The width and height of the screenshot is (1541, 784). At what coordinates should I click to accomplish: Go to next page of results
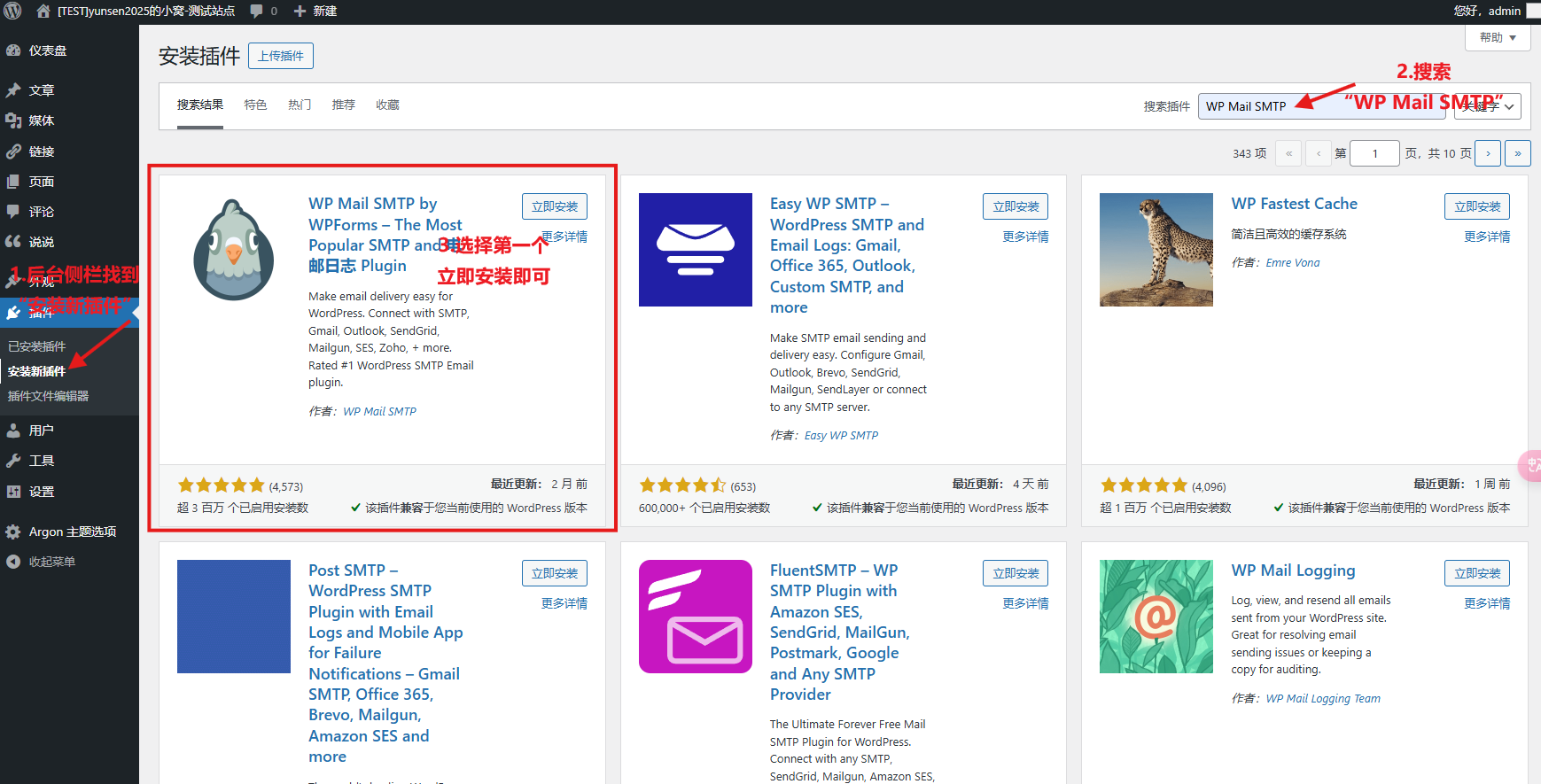(x=1488, y=153)
